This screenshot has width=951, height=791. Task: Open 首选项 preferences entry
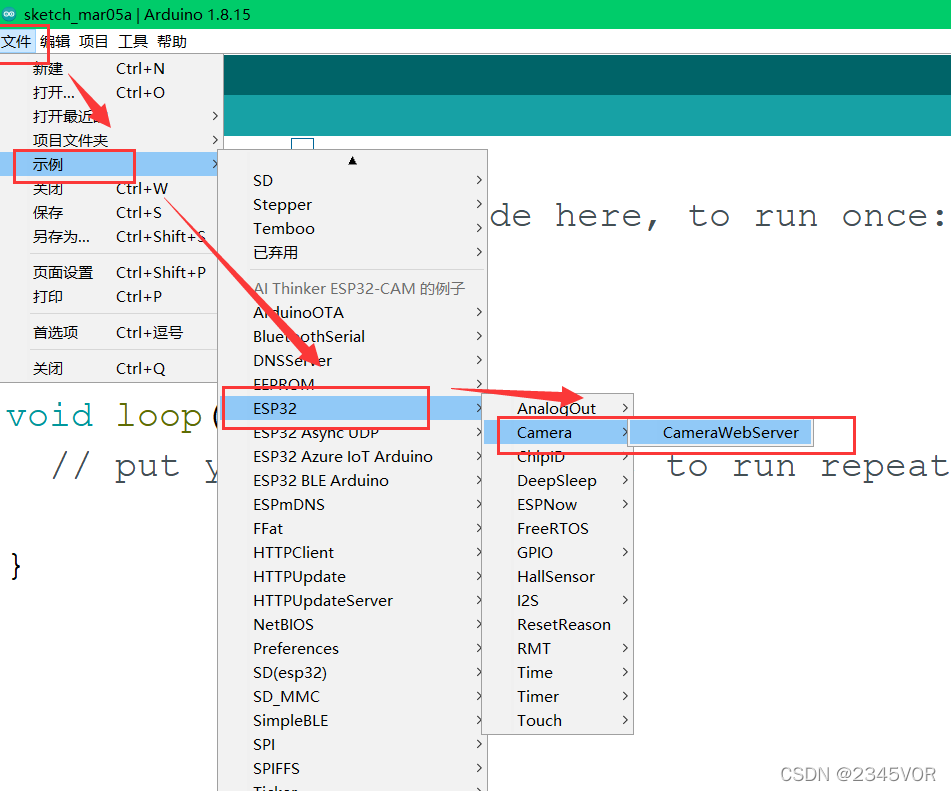[109, 332]
